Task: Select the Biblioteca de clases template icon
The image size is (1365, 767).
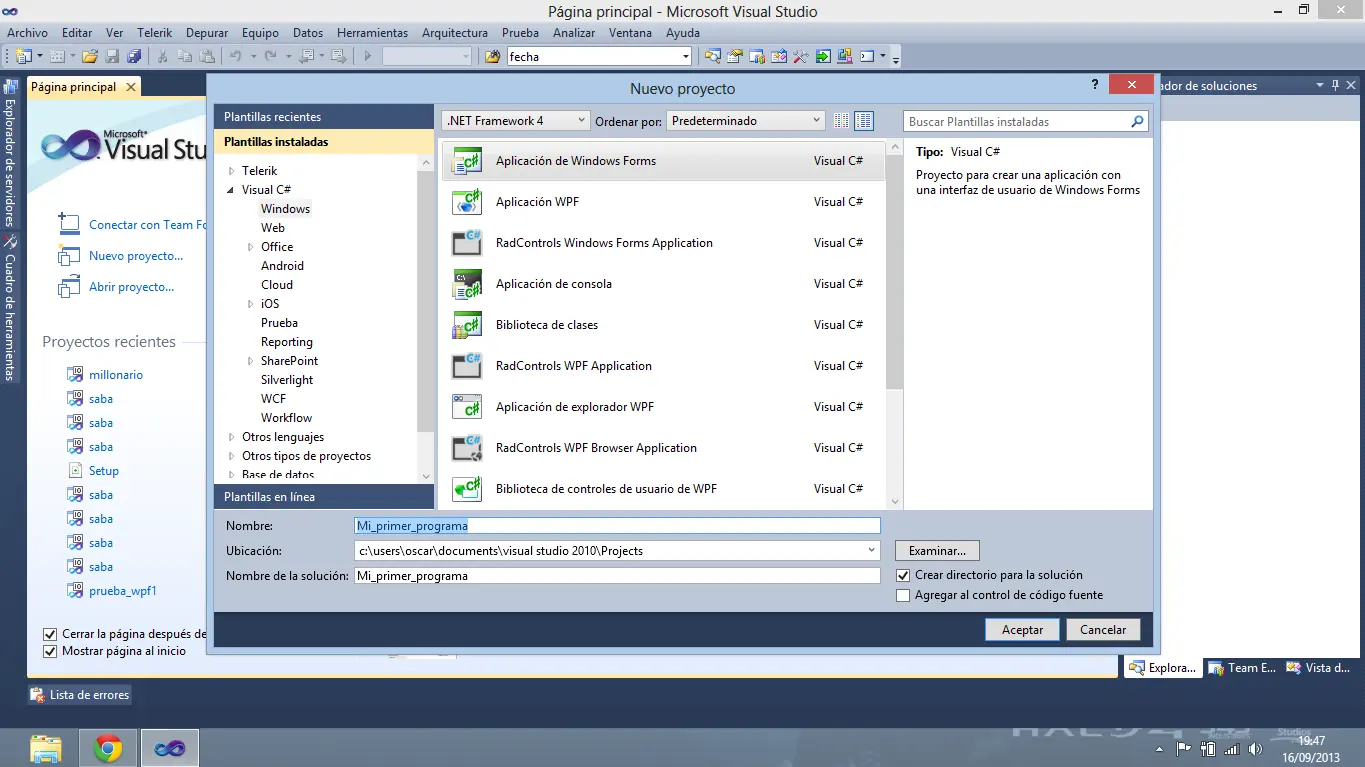Action: tap(467, 325)
